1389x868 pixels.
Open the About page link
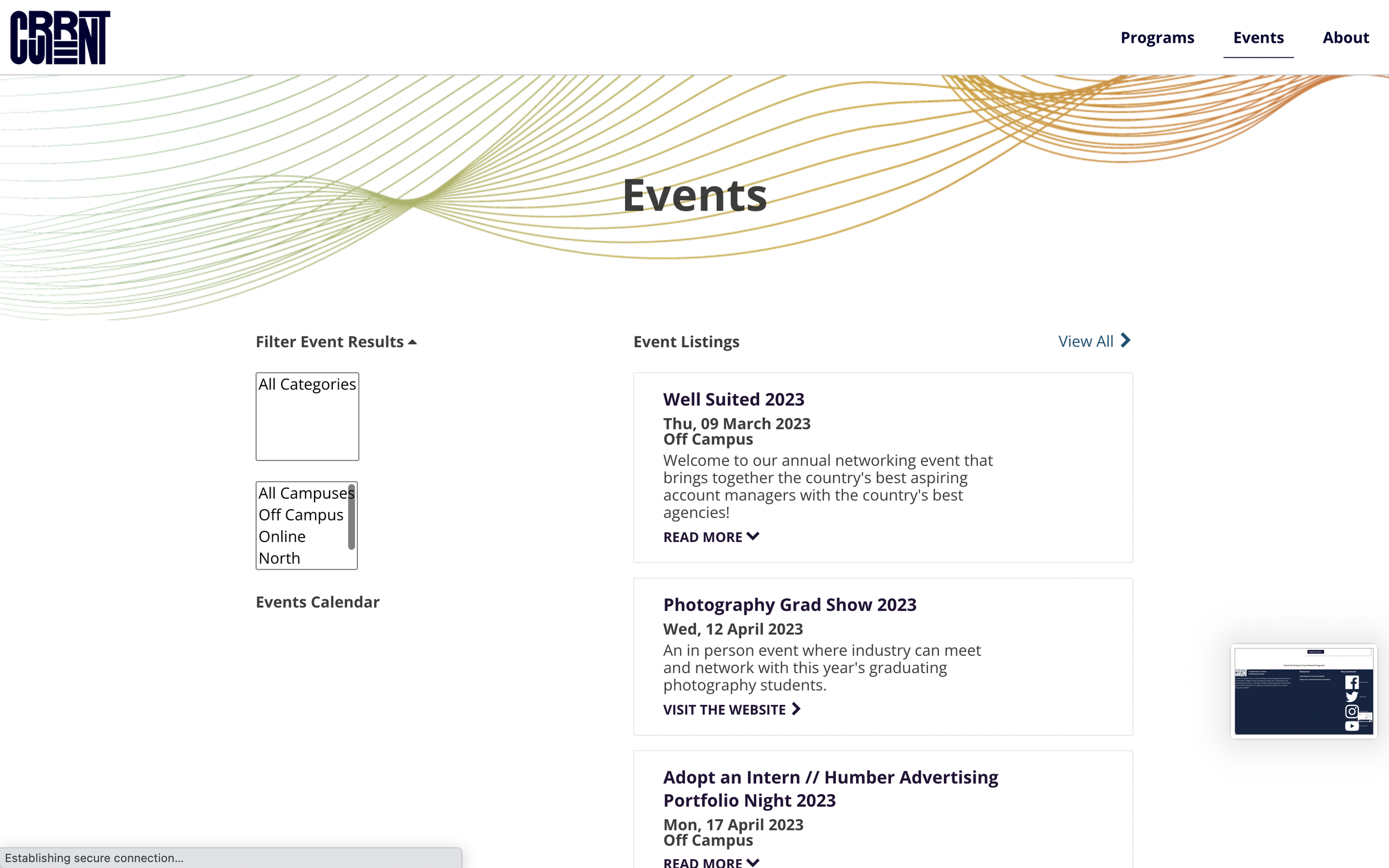tap(1345, 38)
